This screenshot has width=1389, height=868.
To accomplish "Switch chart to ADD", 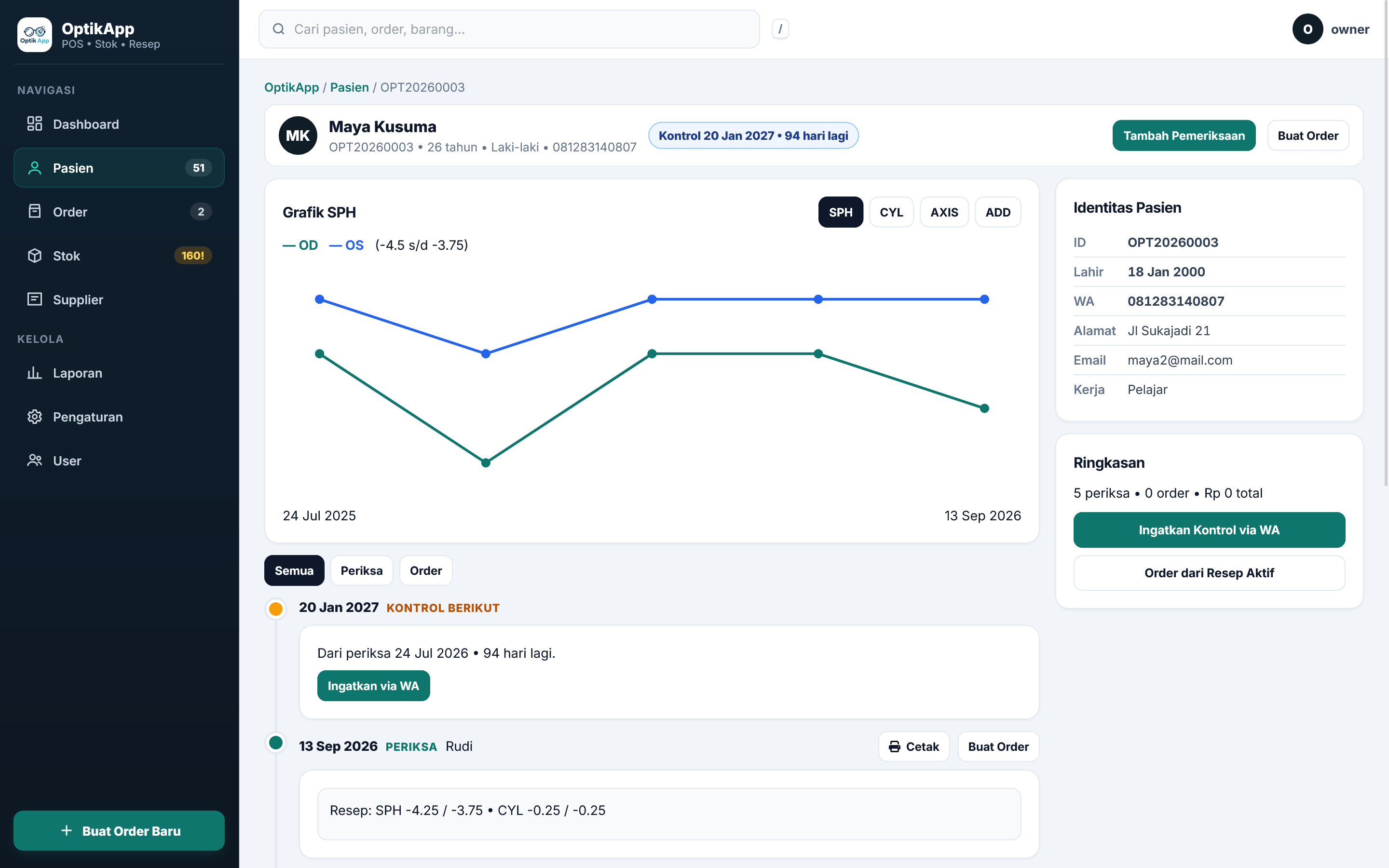I will click(x=997, y=212).
